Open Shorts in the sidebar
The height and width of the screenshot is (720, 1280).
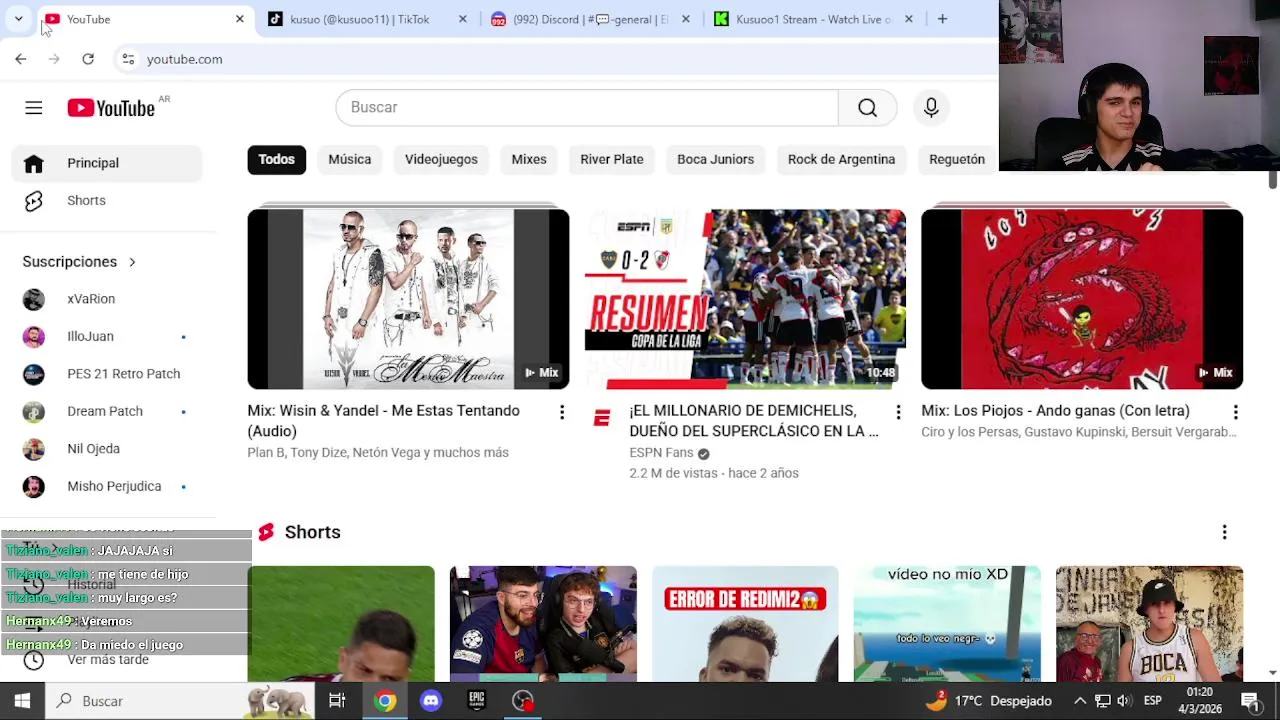(107, 201)
